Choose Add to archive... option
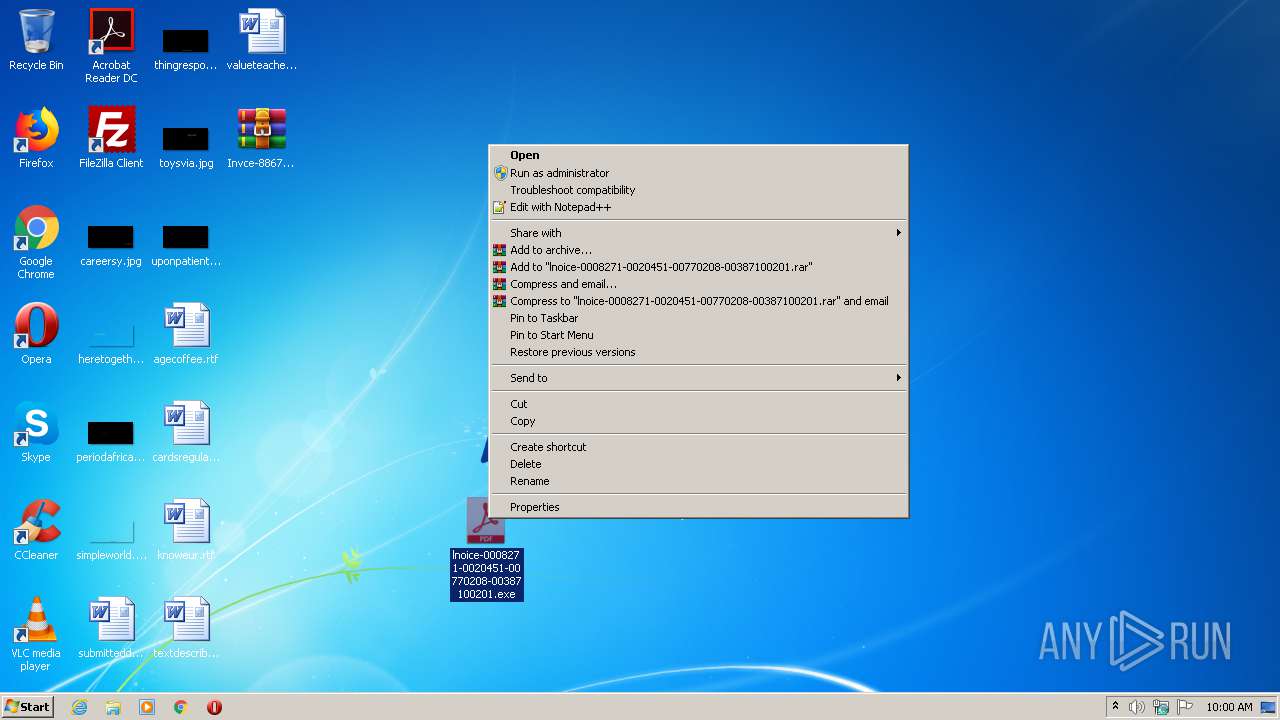The width and height of the screenshot is (1280, 720). [698, 250]
